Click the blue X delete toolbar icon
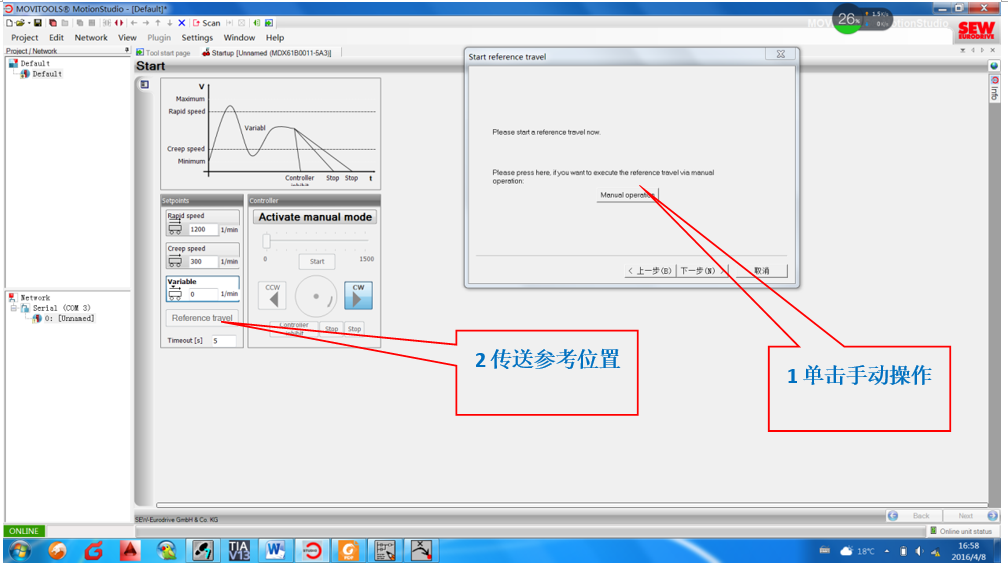The height and width of the screenshot is (570, 1008). (x=181, y=23)
